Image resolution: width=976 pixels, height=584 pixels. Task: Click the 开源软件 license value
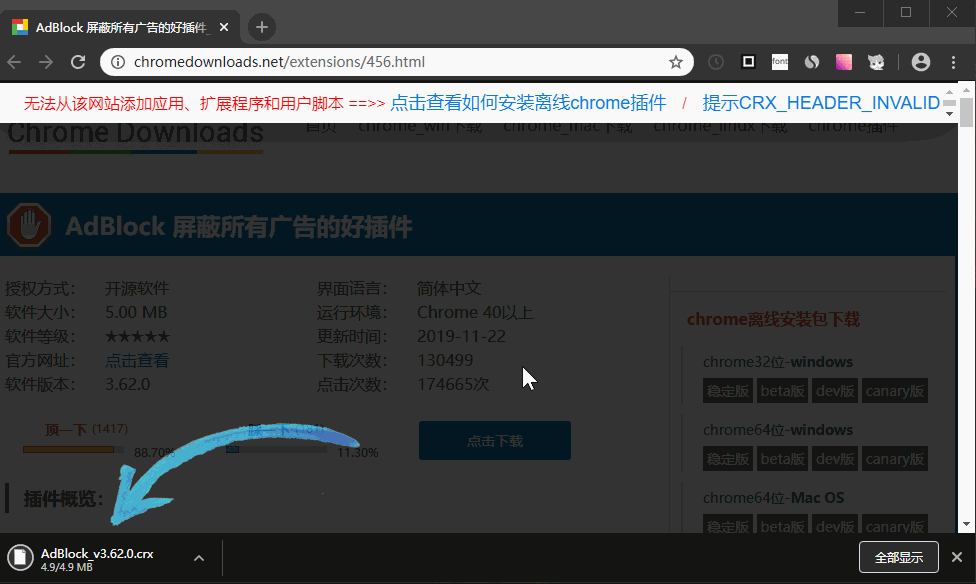click(137, 288)
